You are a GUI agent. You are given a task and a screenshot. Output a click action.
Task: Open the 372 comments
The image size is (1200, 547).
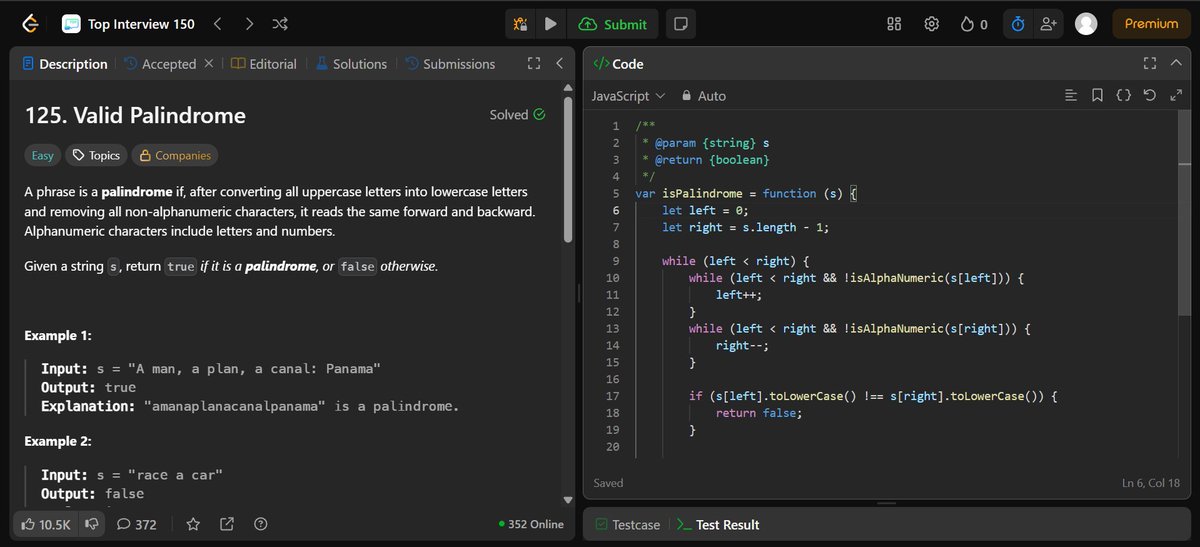click(137, 524)
